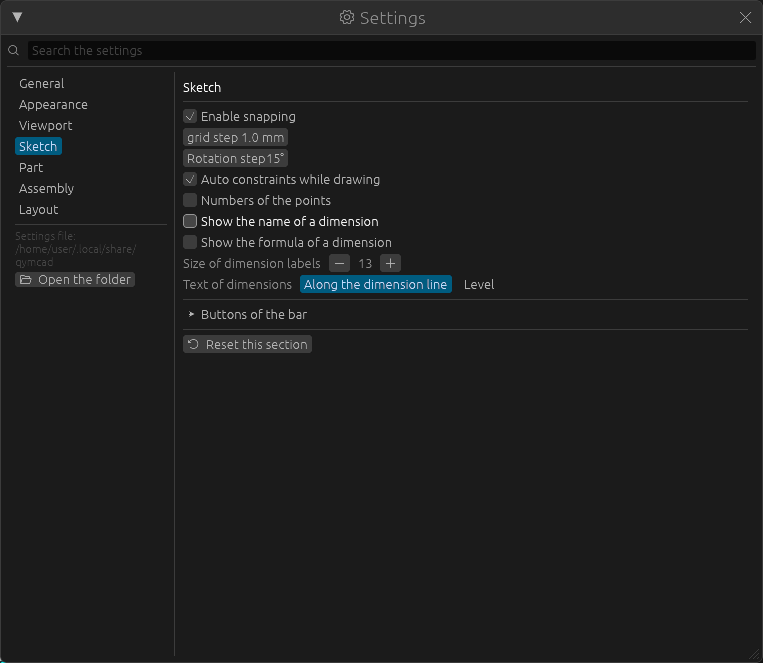
Task: Decrease size of dimension labels
Action: [x=339, y=263]
